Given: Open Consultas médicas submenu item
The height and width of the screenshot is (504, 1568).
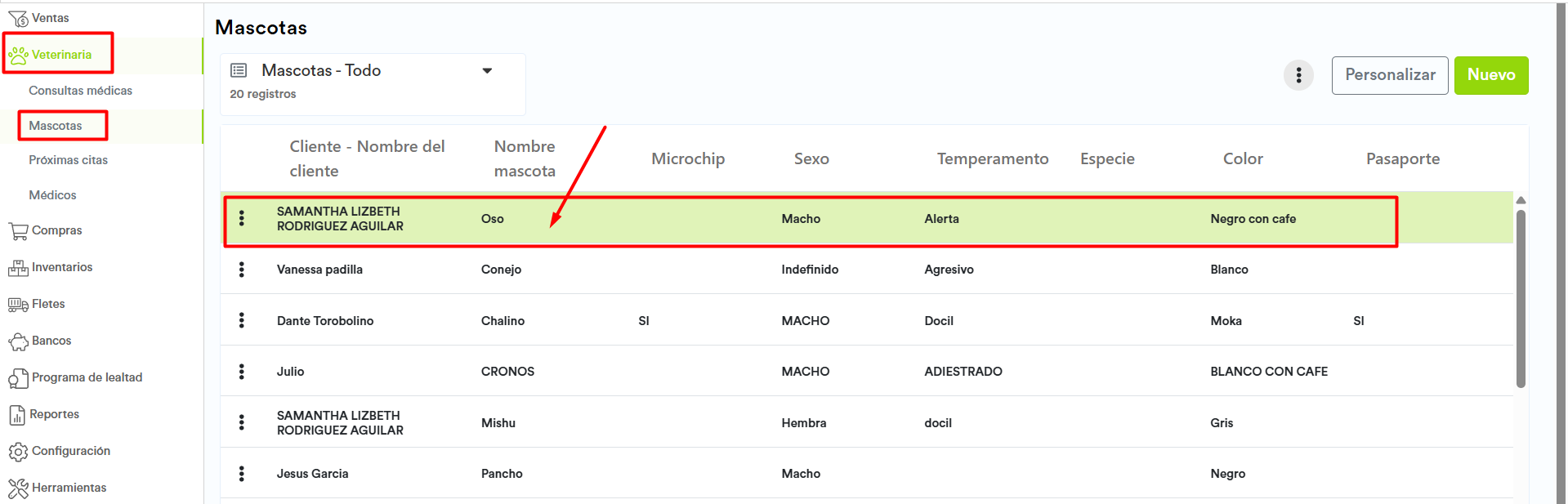Looking at the screenshot, I should [80, 91].
